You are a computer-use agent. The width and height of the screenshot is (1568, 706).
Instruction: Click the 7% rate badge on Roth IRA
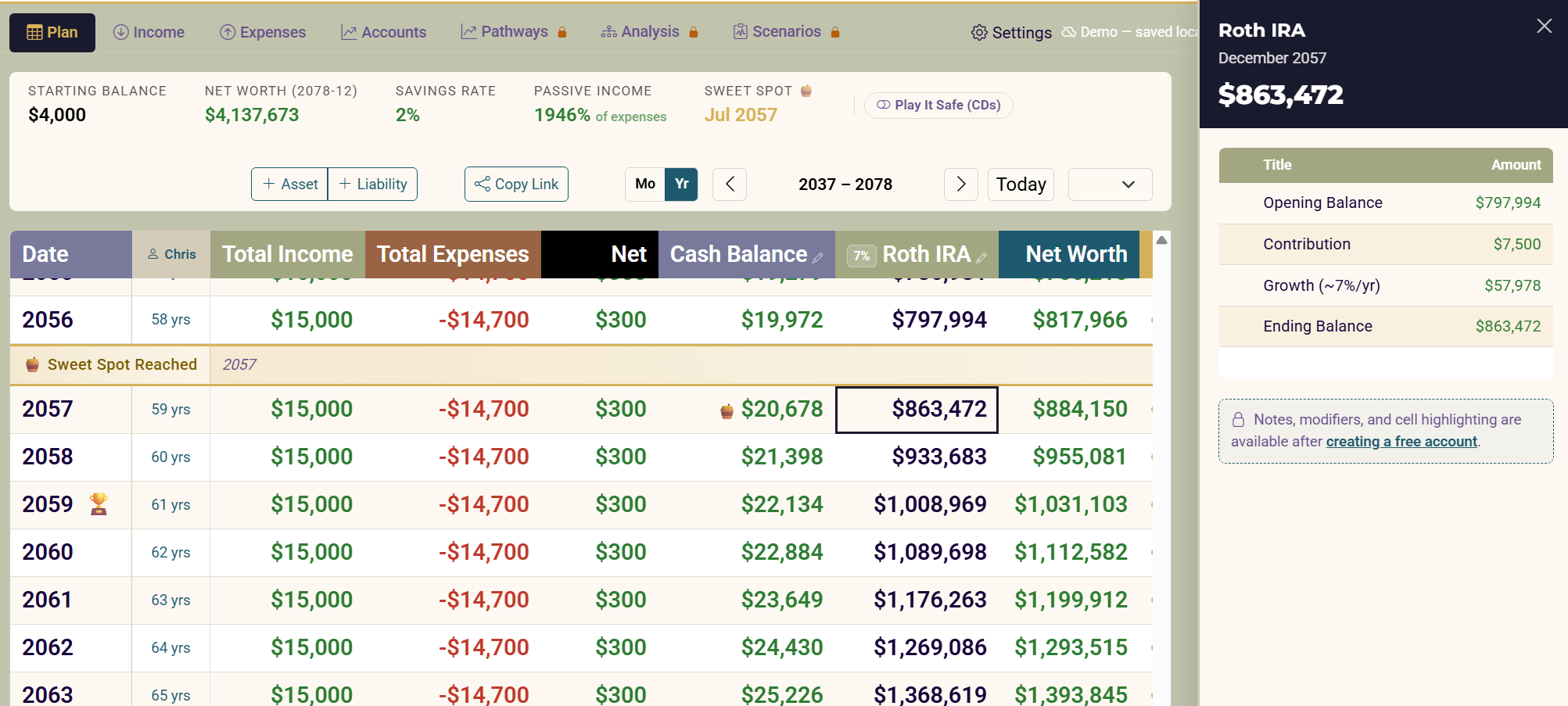point(861,256)
